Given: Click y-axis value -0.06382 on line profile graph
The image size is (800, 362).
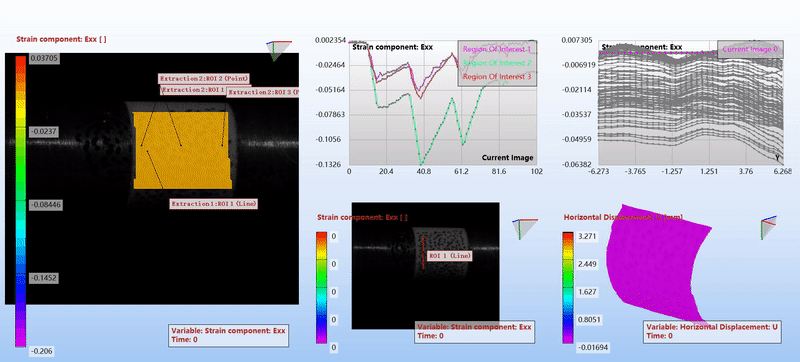Looking at the screenshot, I should [x=577, y=164].
